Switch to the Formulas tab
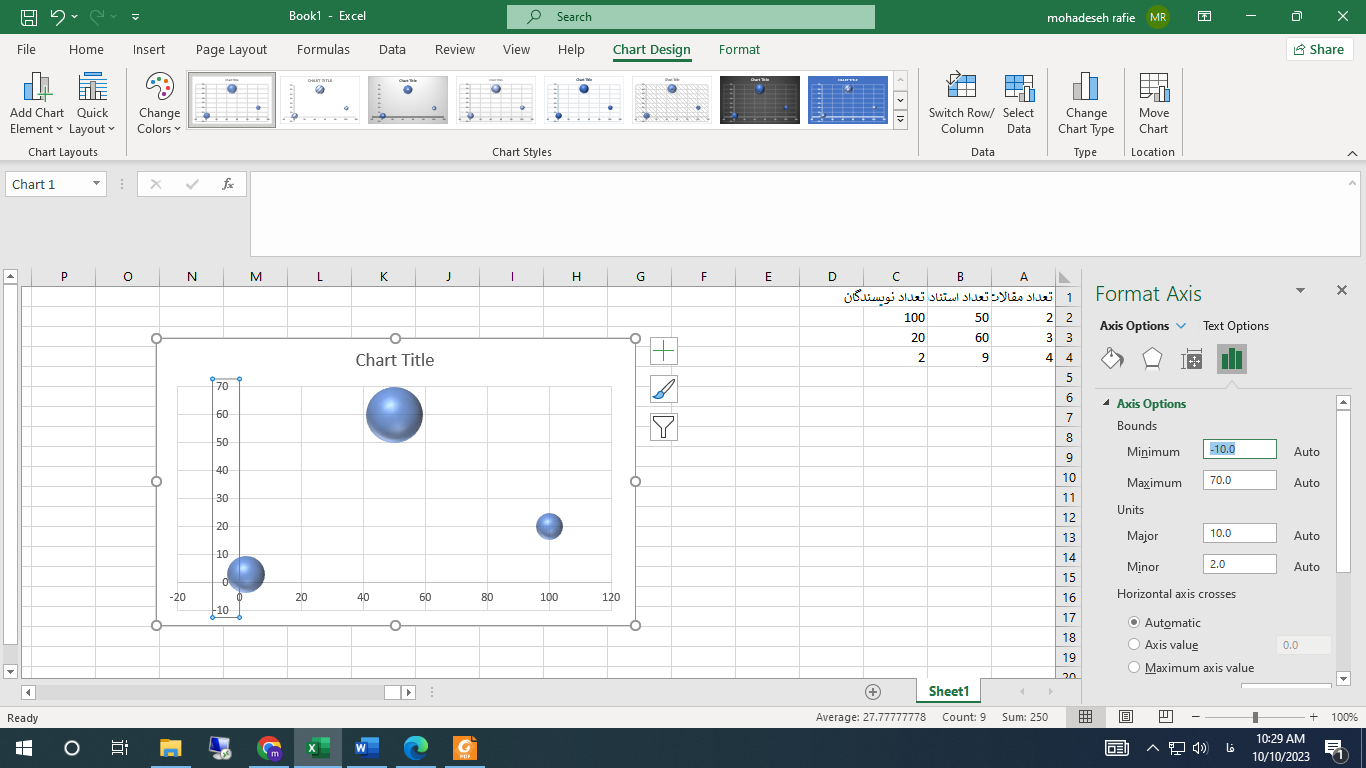 pos(323,49)
